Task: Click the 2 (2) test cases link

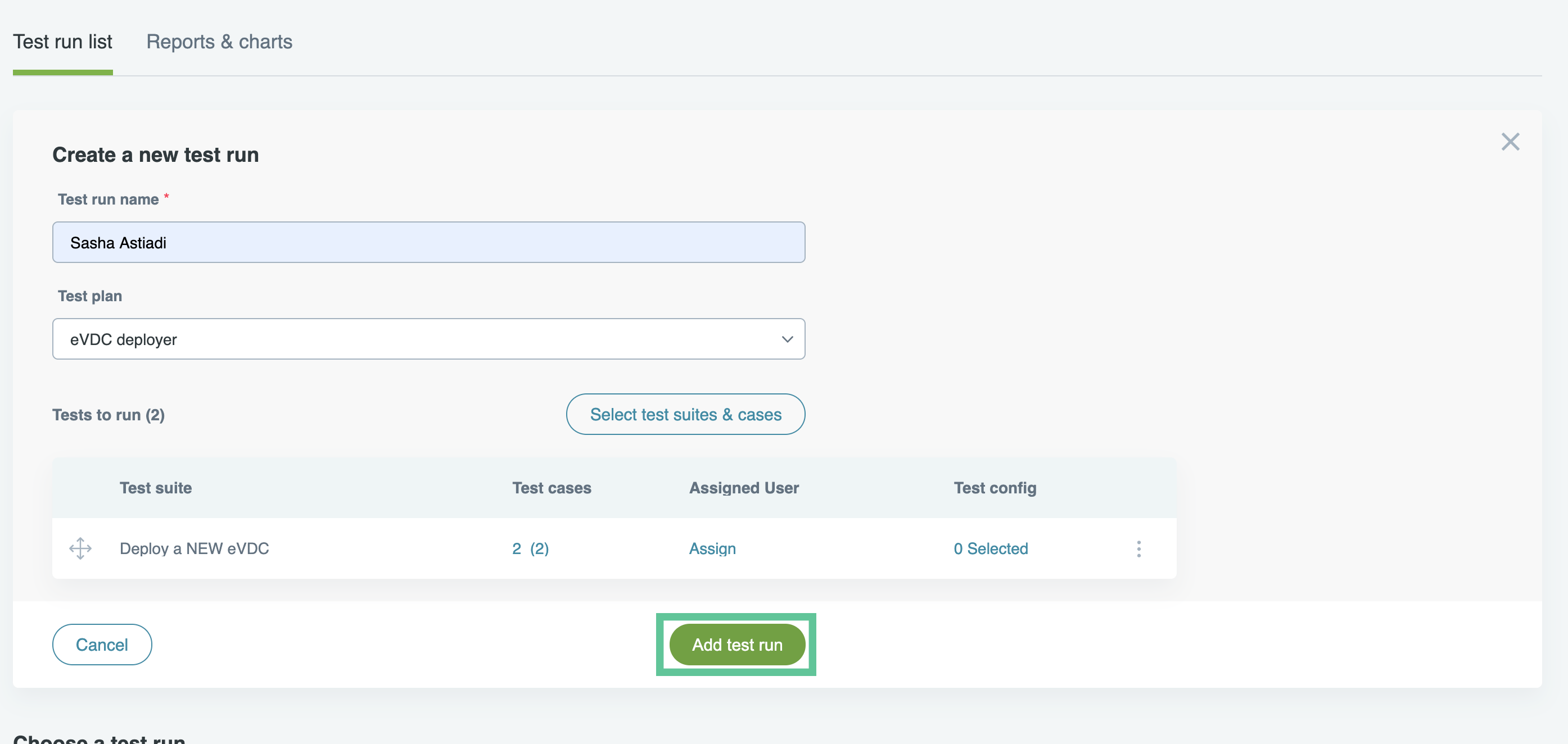Action: (530, 548)
